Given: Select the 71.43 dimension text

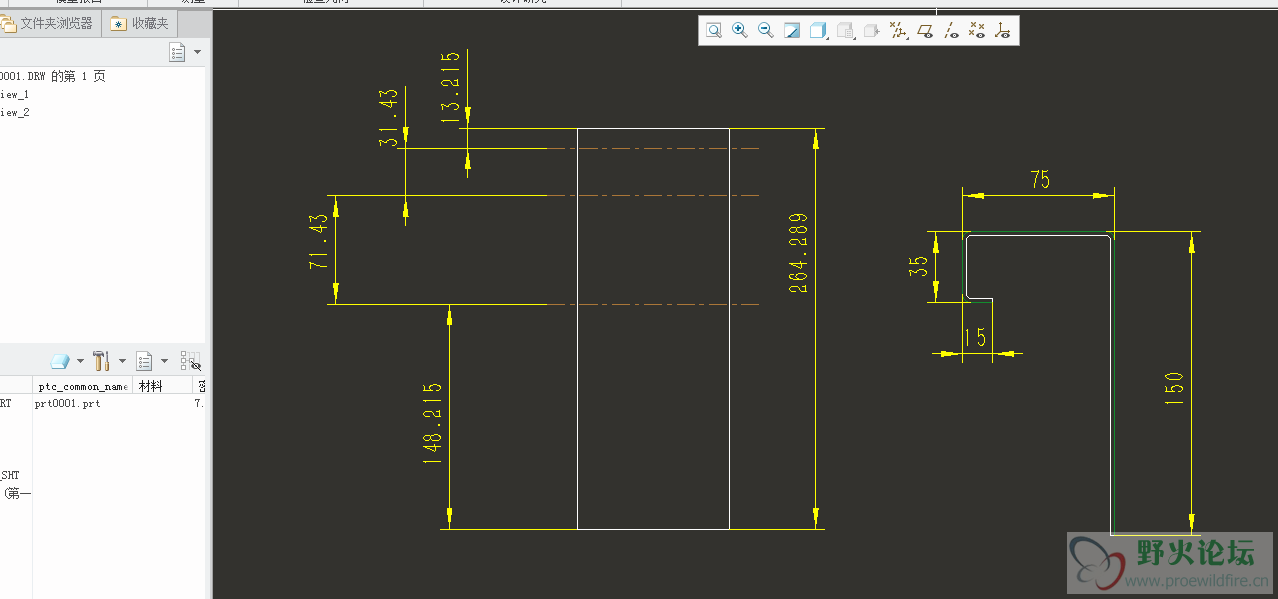Looking at the screenshot, I should [318, 243].
